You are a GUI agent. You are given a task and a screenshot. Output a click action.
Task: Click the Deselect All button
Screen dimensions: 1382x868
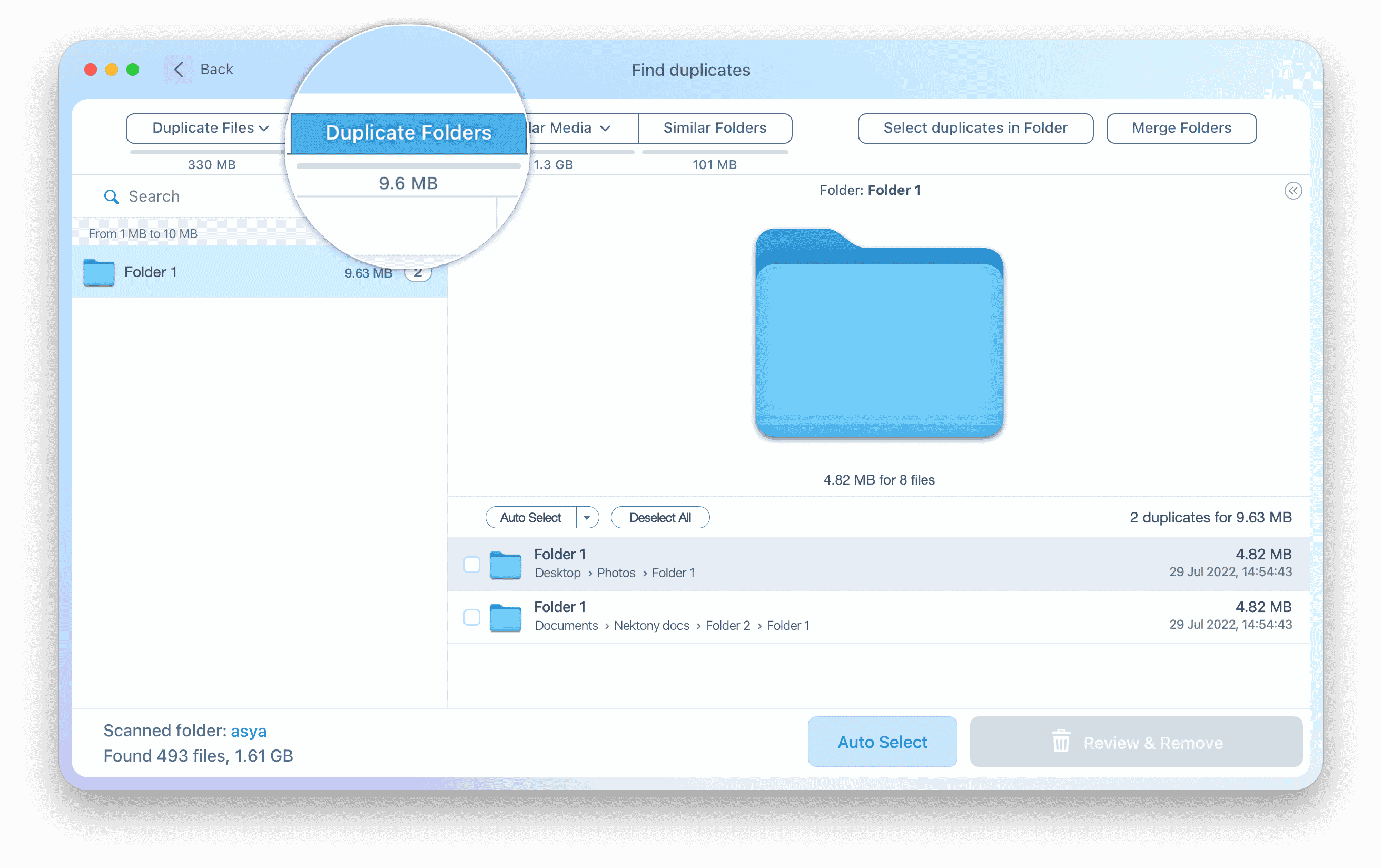tap(660, 517)
